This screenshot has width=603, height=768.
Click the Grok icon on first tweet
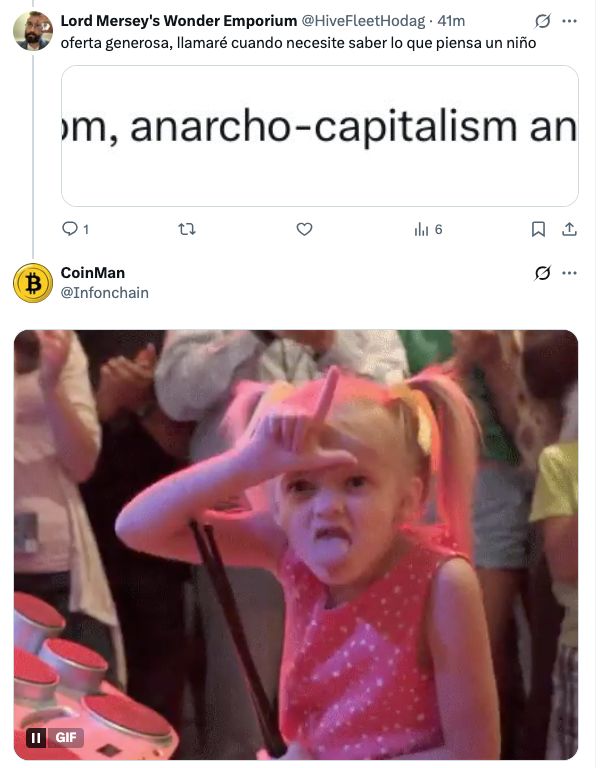542,21
